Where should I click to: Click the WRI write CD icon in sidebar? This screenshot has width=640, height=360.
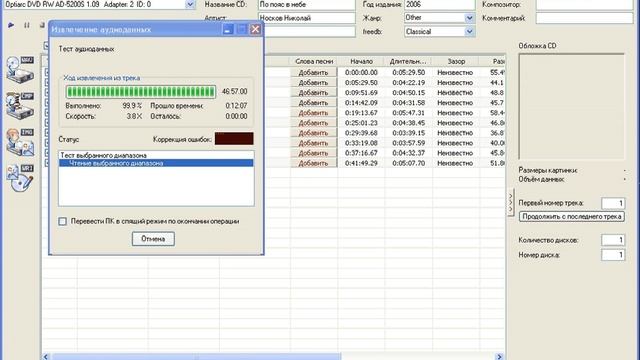pos(20,178)
